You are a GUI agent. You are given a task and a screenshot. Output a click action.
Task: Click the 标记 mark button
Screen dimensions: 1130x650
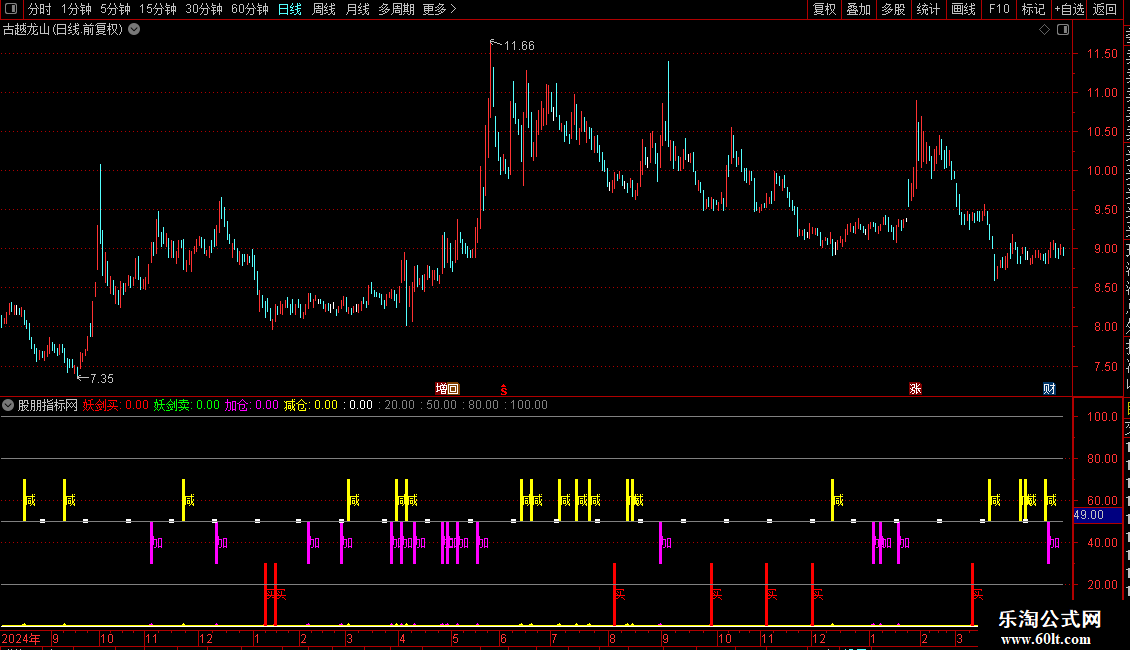click(x=1033, y=9)
